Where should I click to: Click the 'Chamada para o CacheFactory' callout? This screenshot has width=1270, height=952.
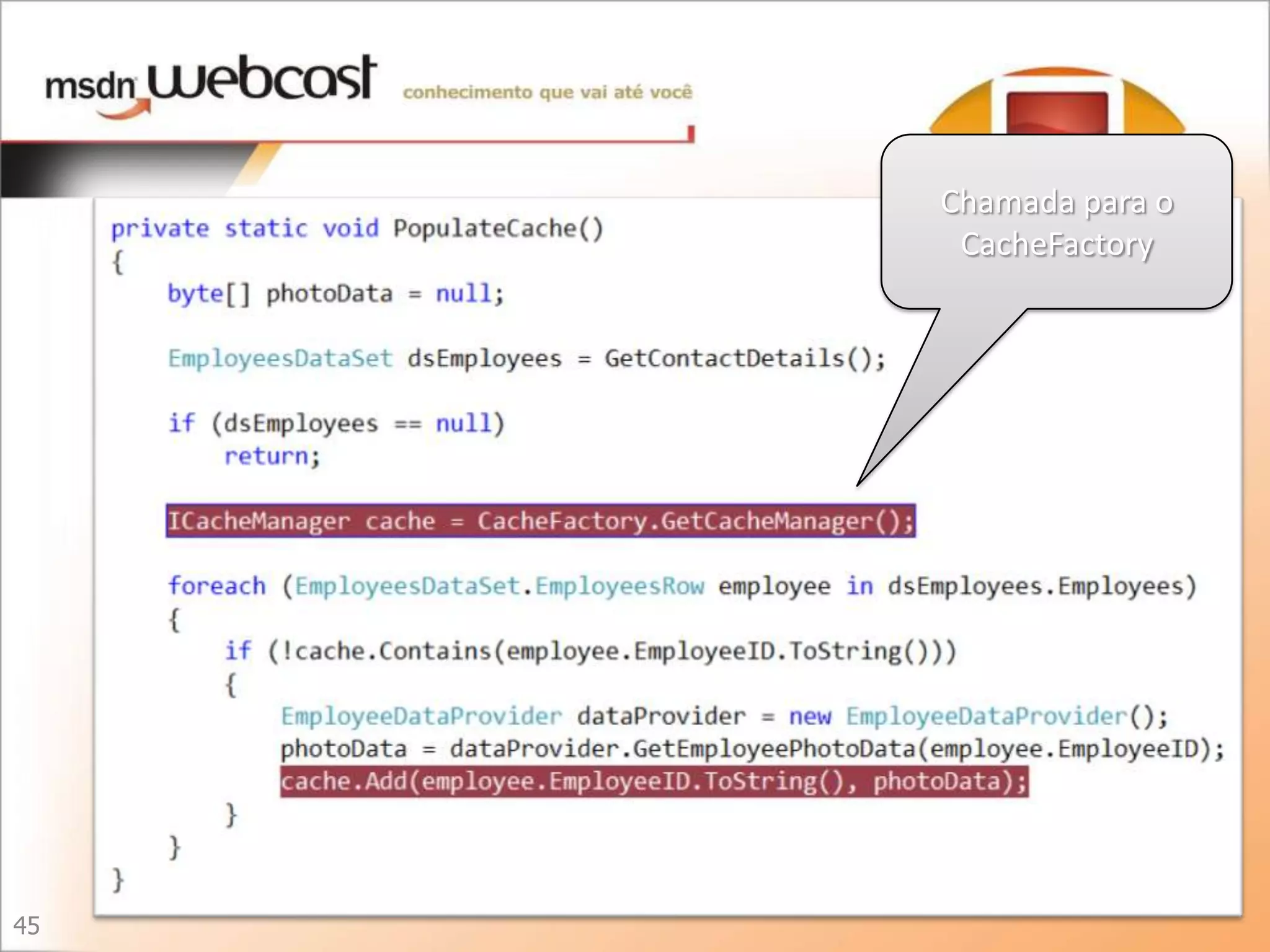pos(1057,223)
